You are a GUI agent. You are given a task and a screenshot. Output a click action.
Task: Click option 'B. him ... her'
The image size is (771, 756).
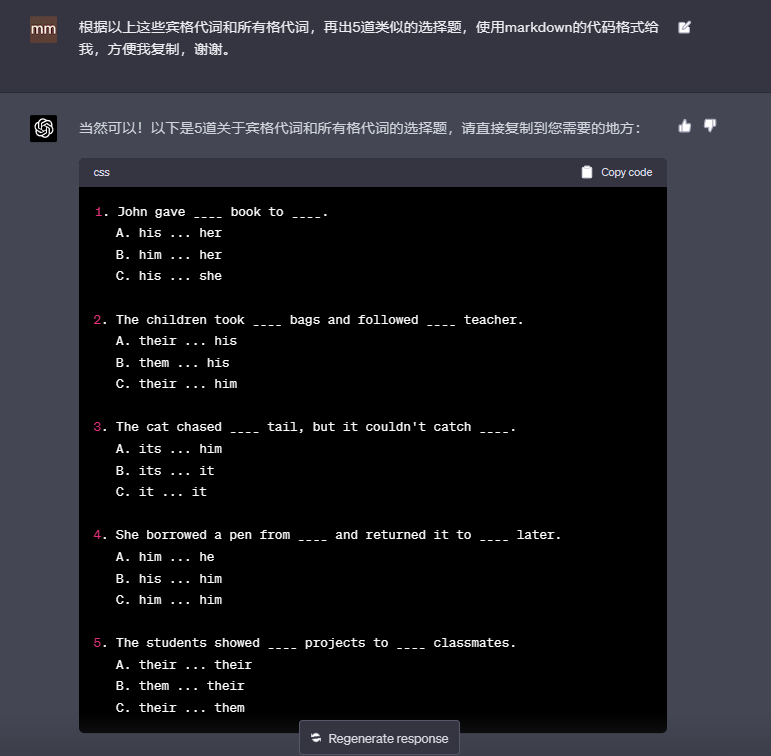(x=169, y=255)
